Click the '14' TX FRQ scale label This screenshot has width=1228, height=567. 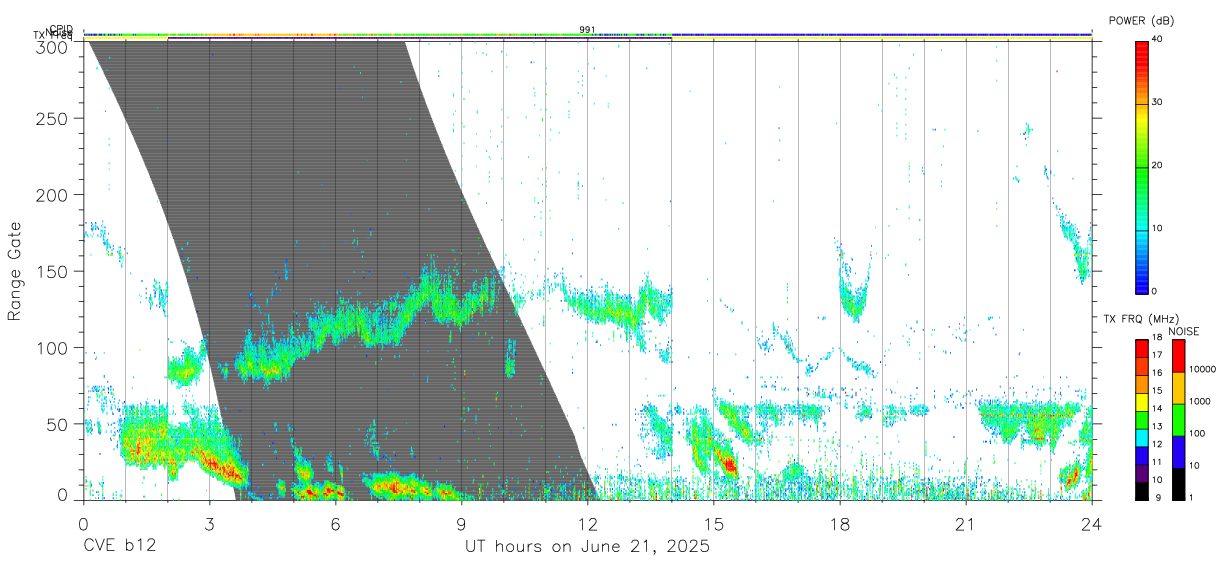click(x=1157, y=408)
